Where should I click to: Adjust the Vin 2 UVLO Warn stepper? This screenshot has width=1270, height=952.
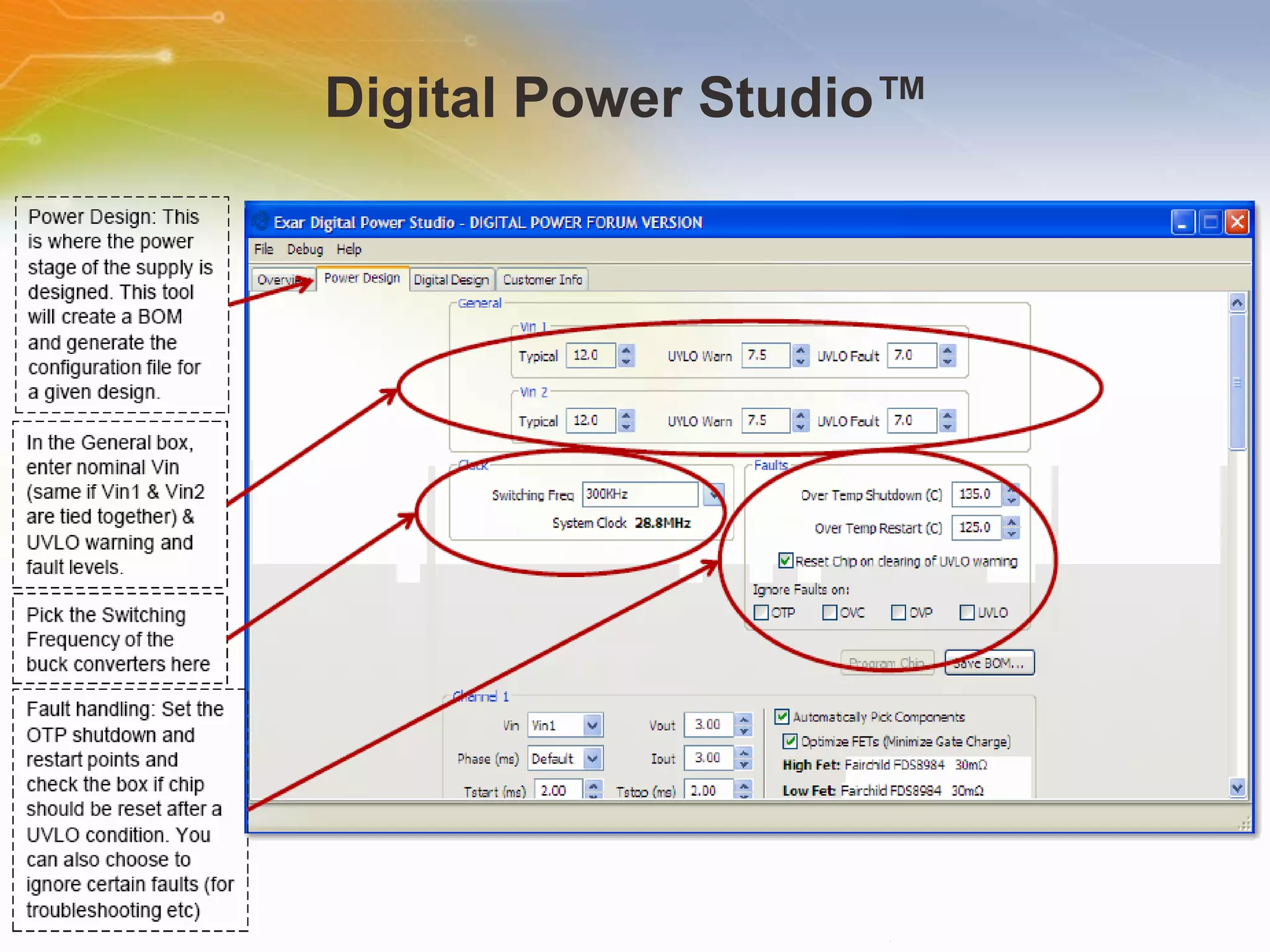(x=801, y=420)
